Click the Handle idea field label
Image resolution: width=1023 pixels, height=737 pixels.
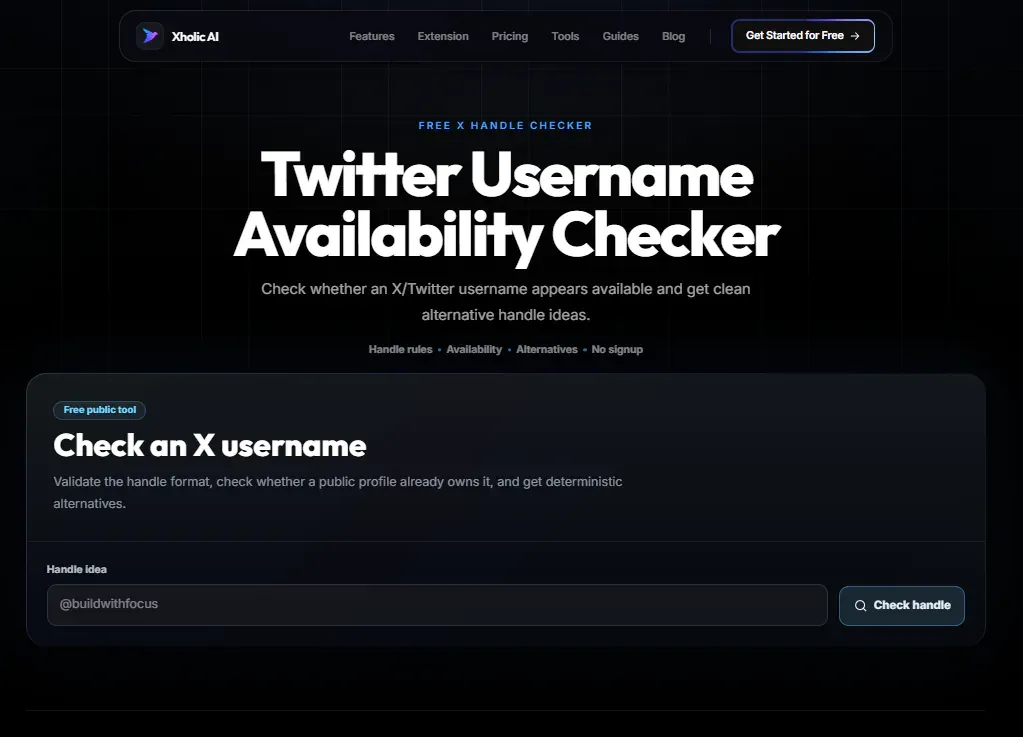coord(76,569)
